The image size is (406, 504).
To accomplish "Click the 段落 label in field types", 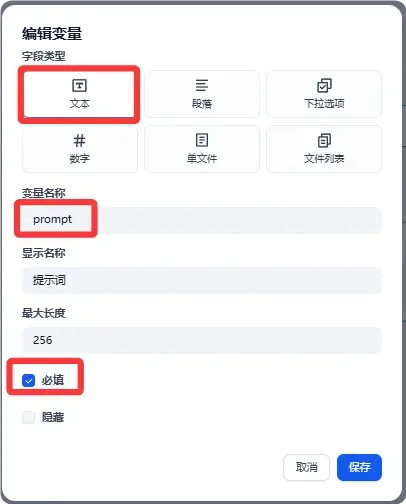I will (202, 104).
